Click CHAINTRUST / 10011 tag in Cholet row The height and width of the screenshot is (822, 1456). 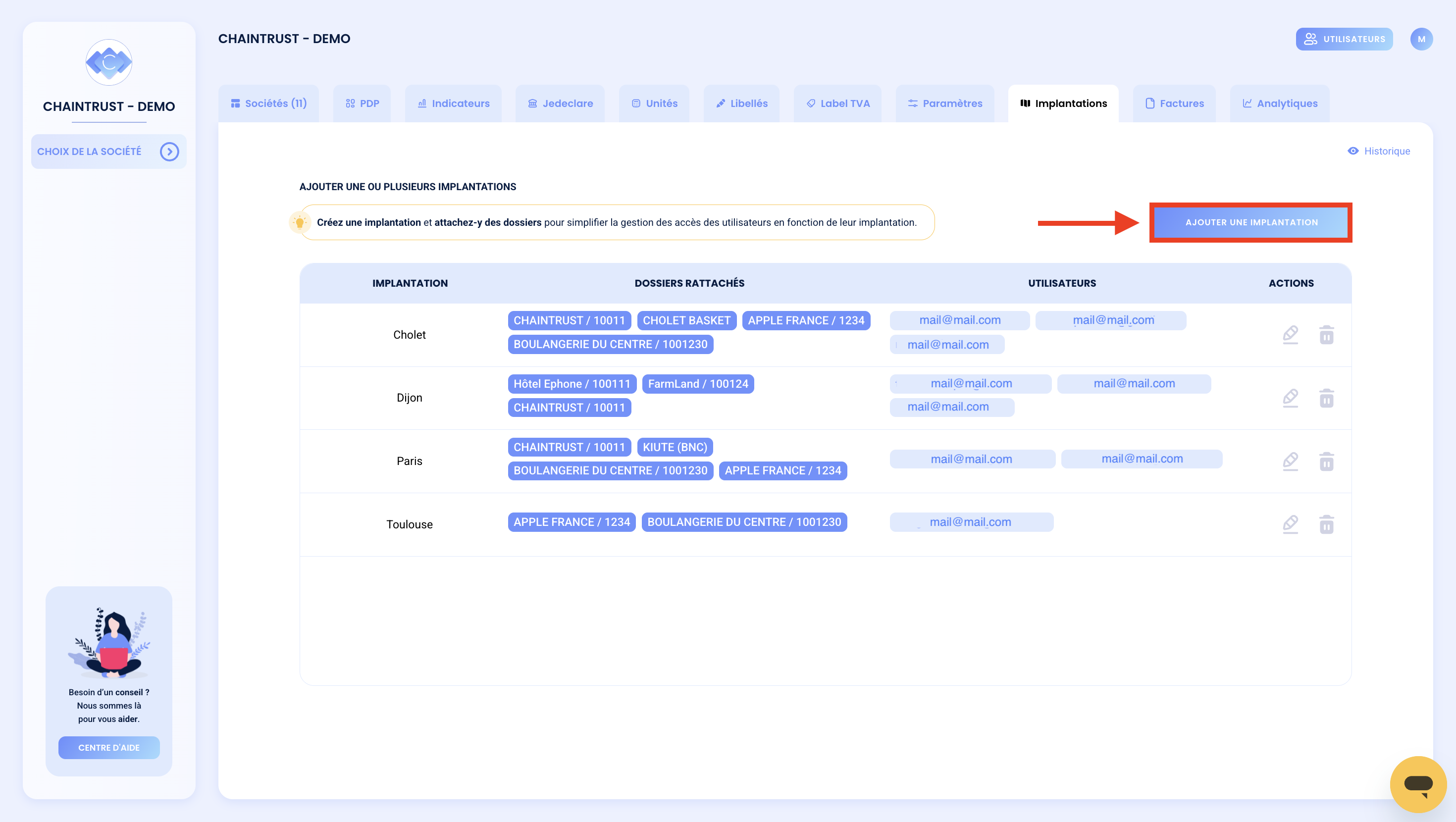(x=569, y=320)
